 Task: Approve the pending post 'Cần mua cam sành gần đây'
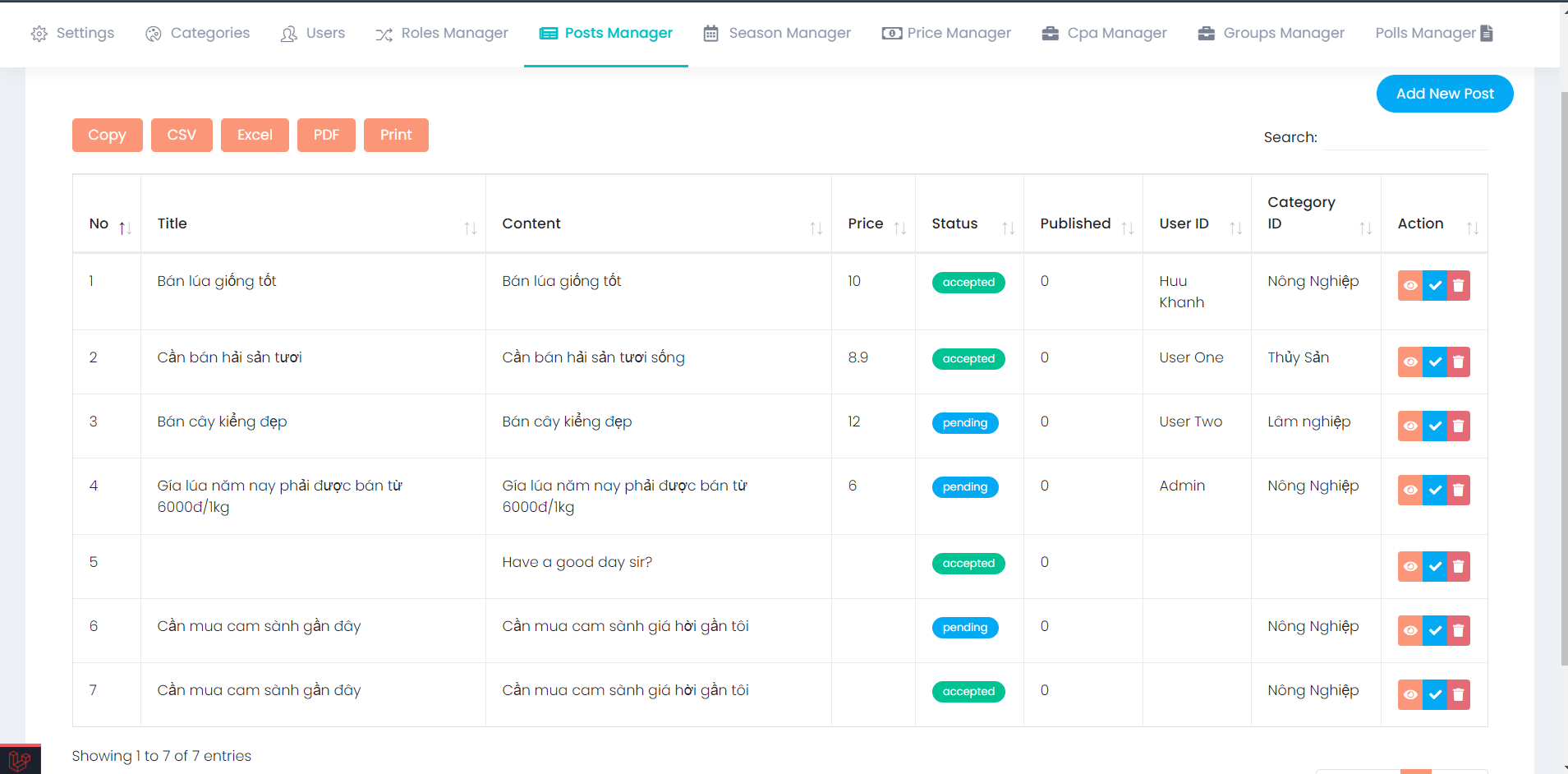(1435, 630)
